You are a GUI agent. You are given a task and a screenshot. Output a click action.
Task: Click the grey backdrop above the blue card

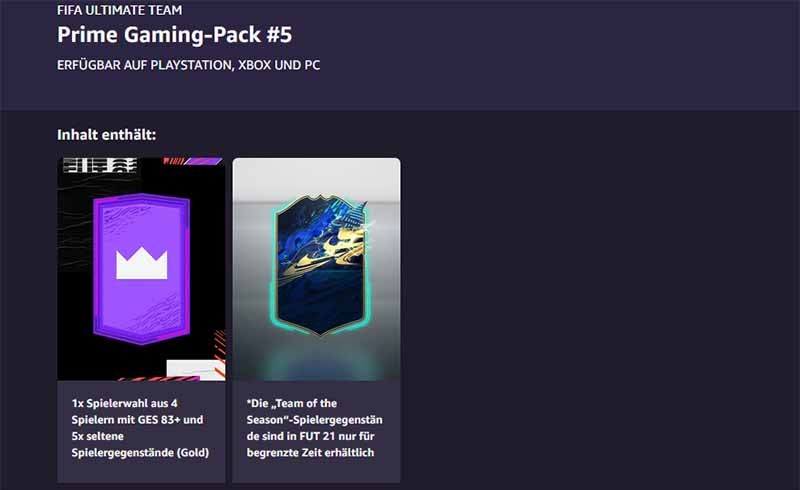316,176
